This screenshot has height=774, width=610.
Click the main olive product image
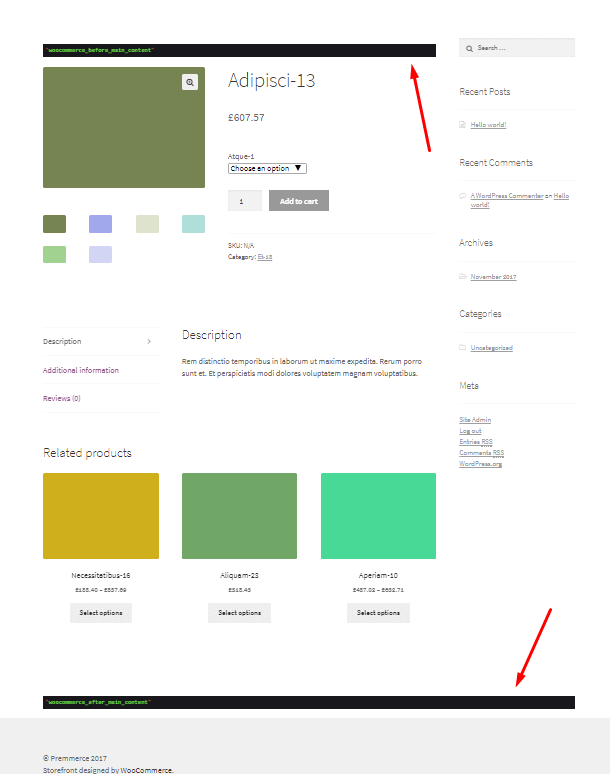pos(124,127)
